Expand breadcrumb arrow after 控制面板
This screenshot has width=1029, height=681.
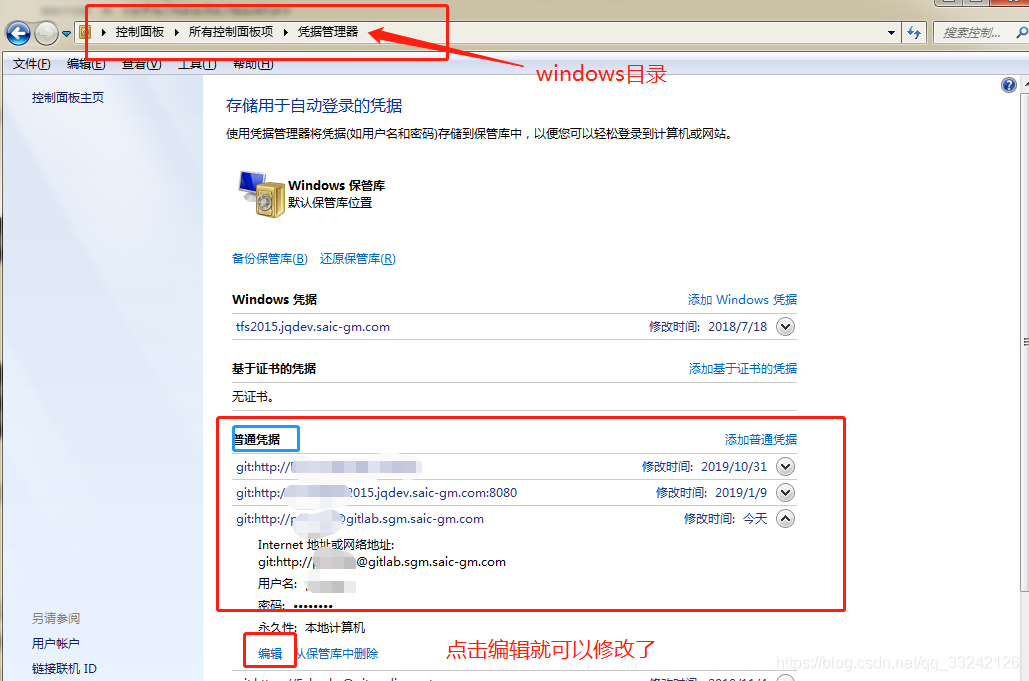click(177, 32)
